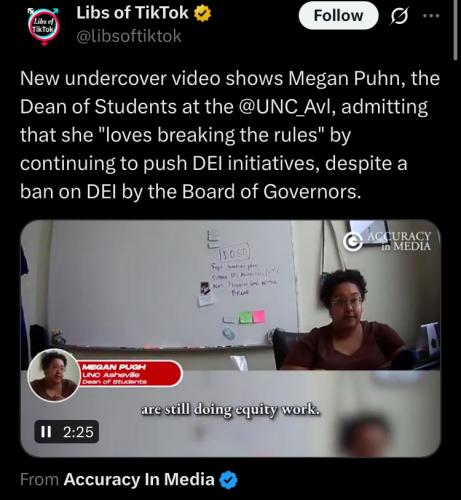Click the Libs of TikTok display name
The height and width of the screenshot is (500, 461).
click(x=132, y=13)
